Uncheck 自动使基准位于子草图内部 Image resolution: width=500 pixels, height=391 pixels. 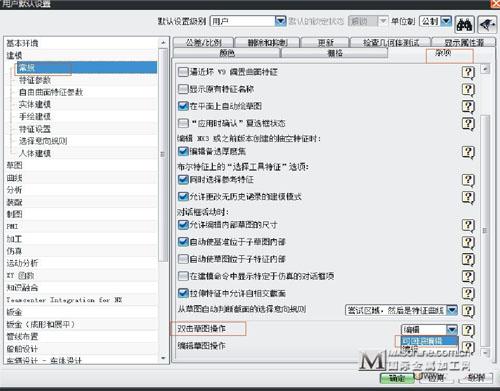click(183, 242)
